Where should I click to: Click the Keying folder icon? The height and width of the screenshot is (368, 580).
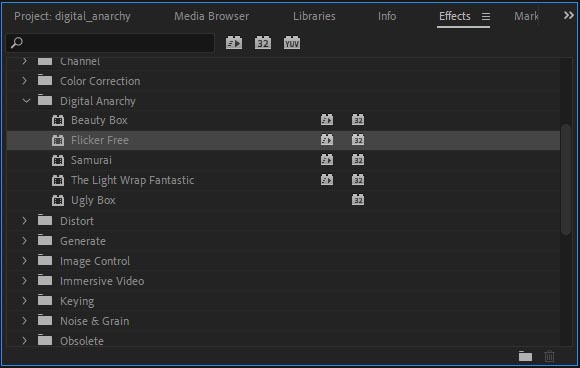click(45, 300)
